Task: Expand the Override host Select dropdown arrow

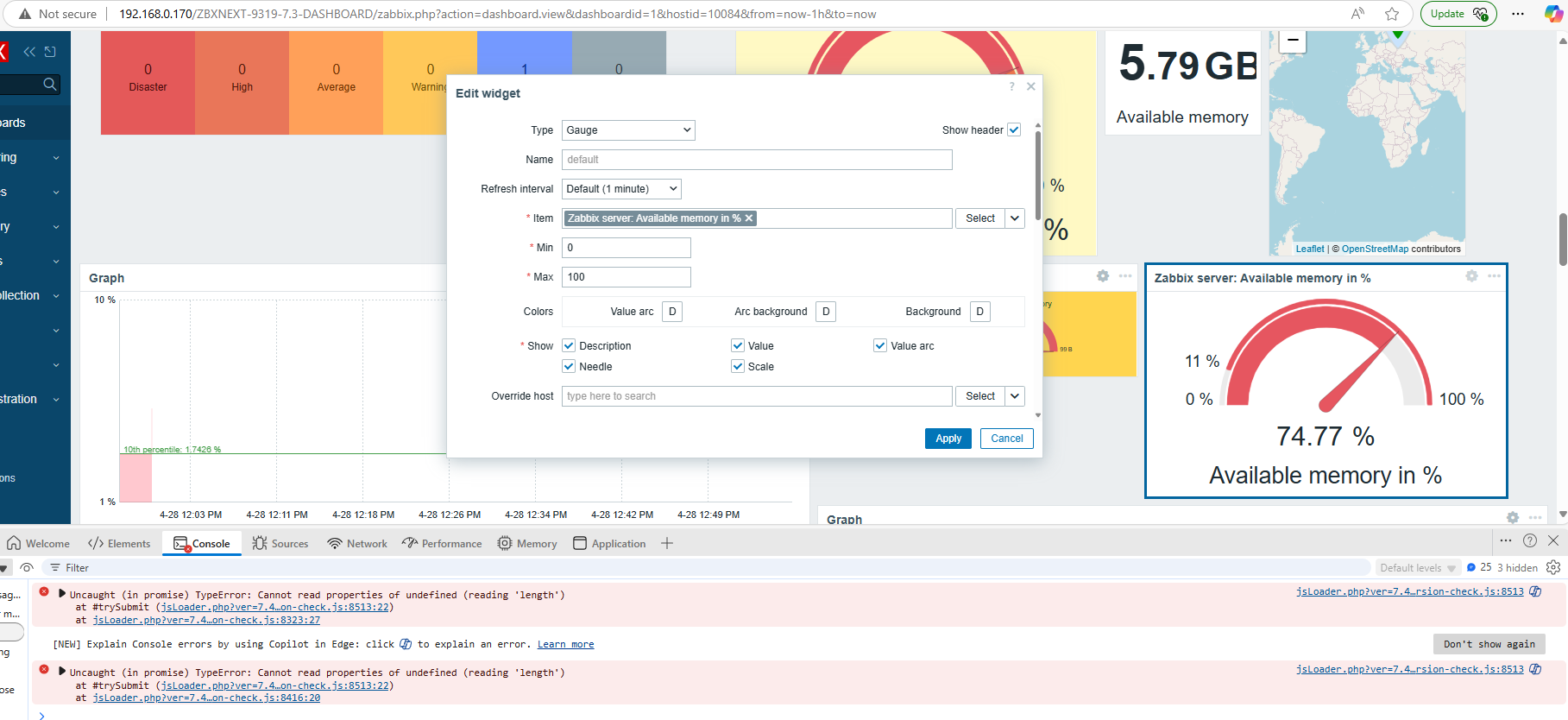Action: tap(1015, 396)
